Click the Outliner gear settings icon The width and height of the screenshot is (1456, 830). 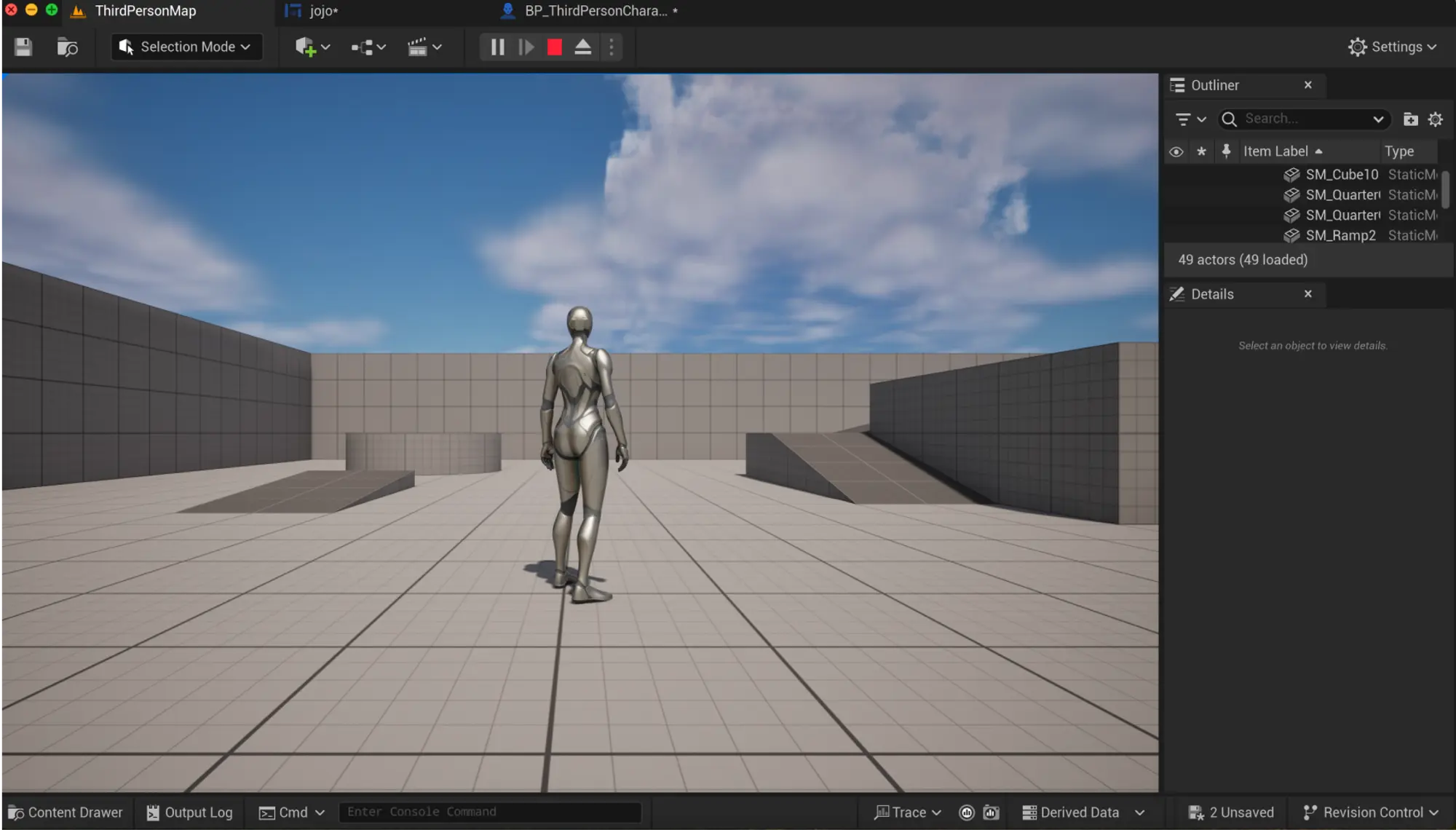tap(1435, 119)
